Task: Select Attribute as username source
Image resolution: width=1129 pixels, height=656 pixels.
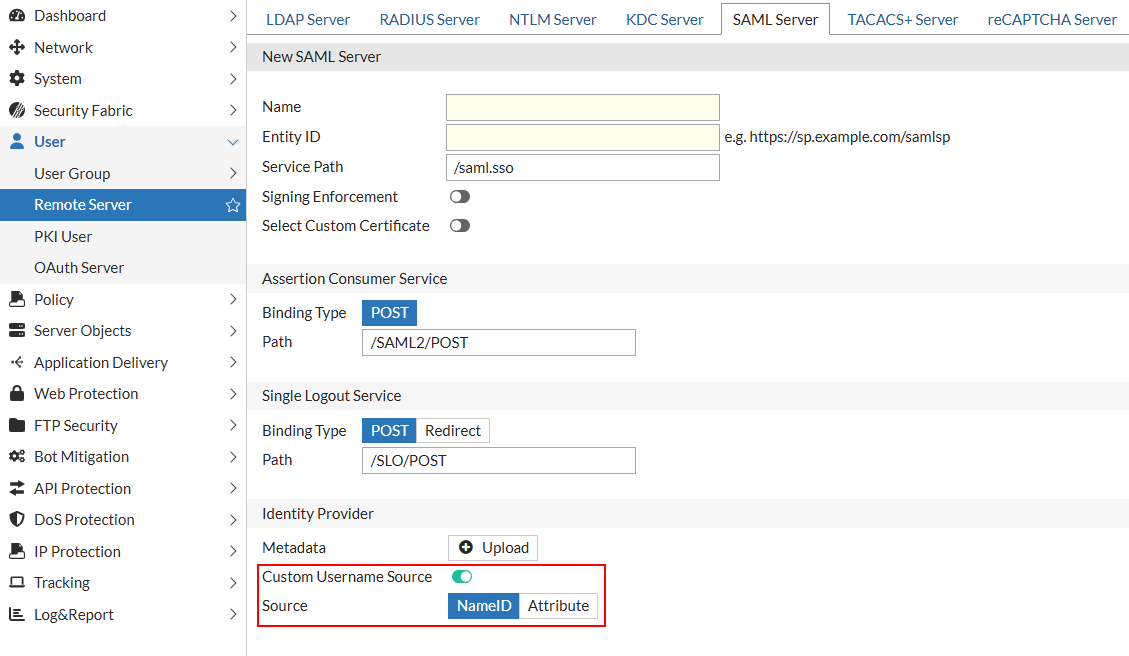Action: click(558, 606)
